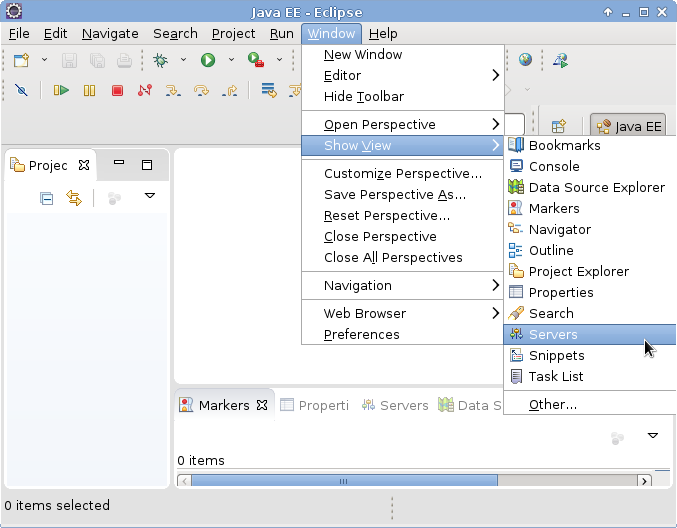Switch to the Servers bottom tab

coord(395,405)
